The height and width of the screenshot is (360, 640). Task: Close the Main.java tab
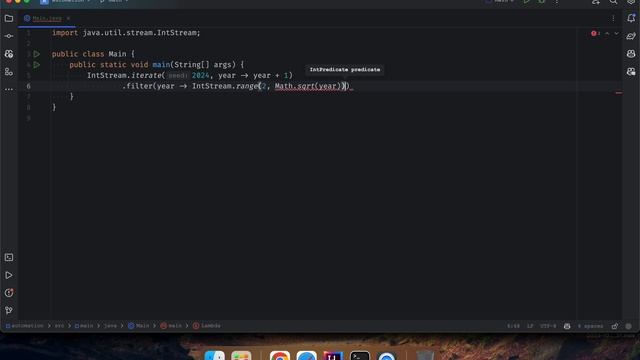point(68,18)
